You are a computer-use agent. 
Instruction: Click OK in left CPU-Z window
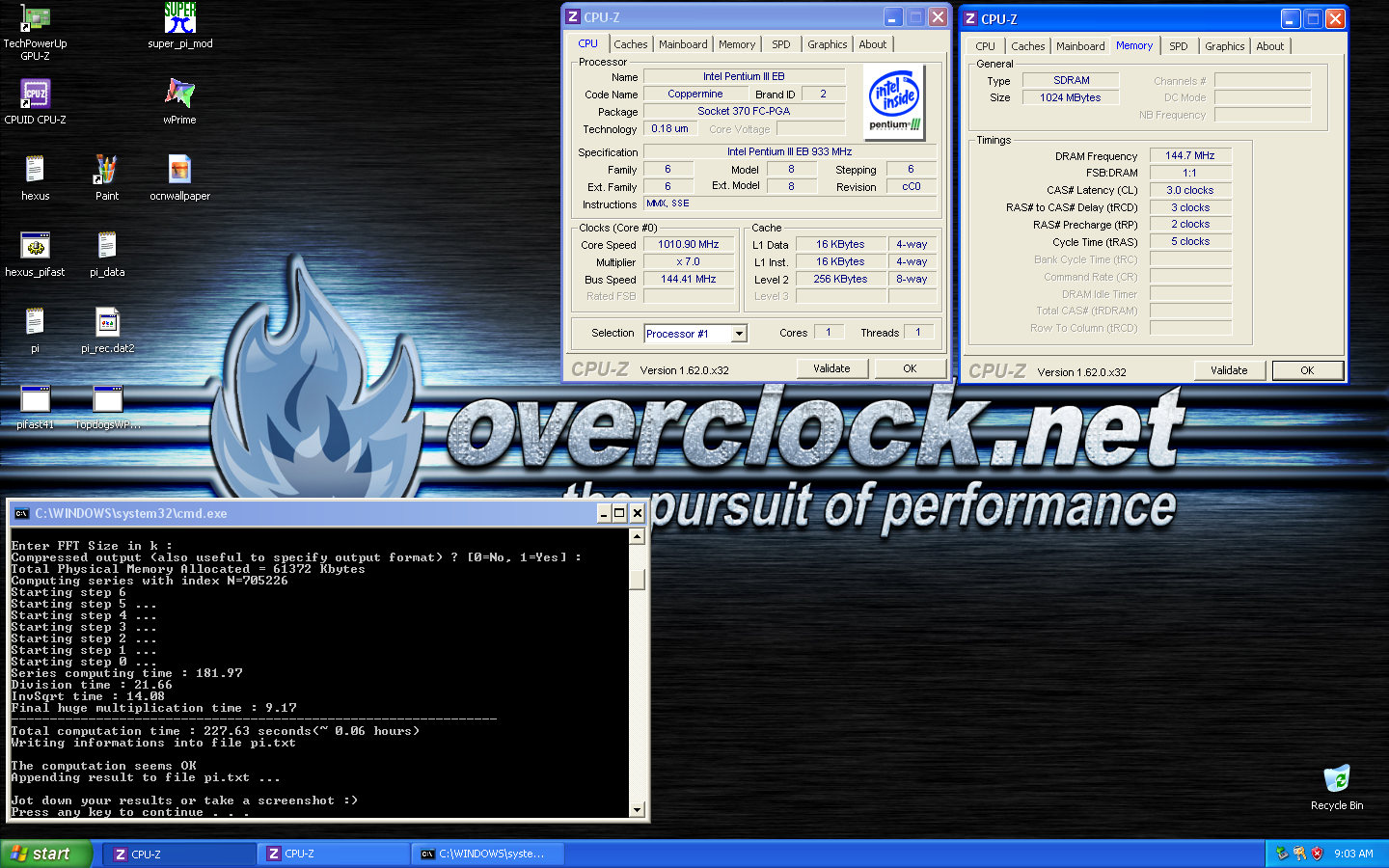pos(910,368)
